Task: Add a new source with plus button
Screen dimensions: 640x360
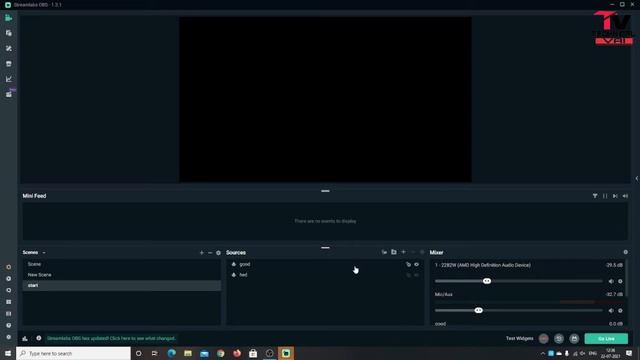Action: point(404,252)
